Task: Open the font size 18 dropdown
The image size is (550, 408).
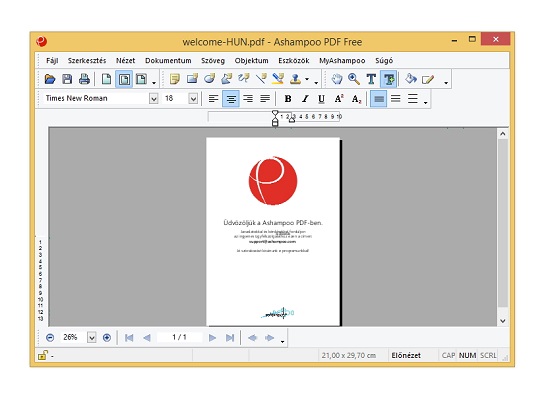Action: [x=193, y=99]
